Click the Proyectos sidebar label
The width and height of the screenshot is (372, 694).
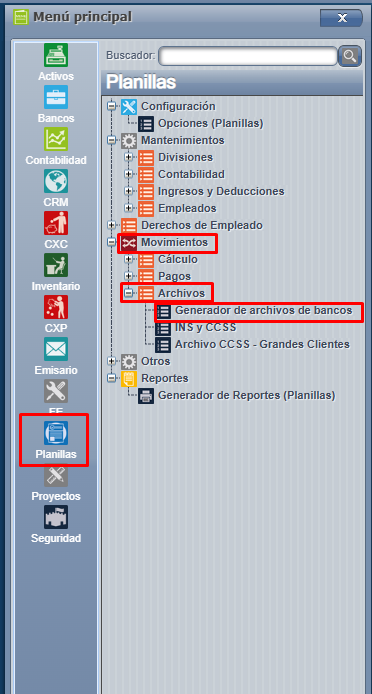[x=56, y=497]
